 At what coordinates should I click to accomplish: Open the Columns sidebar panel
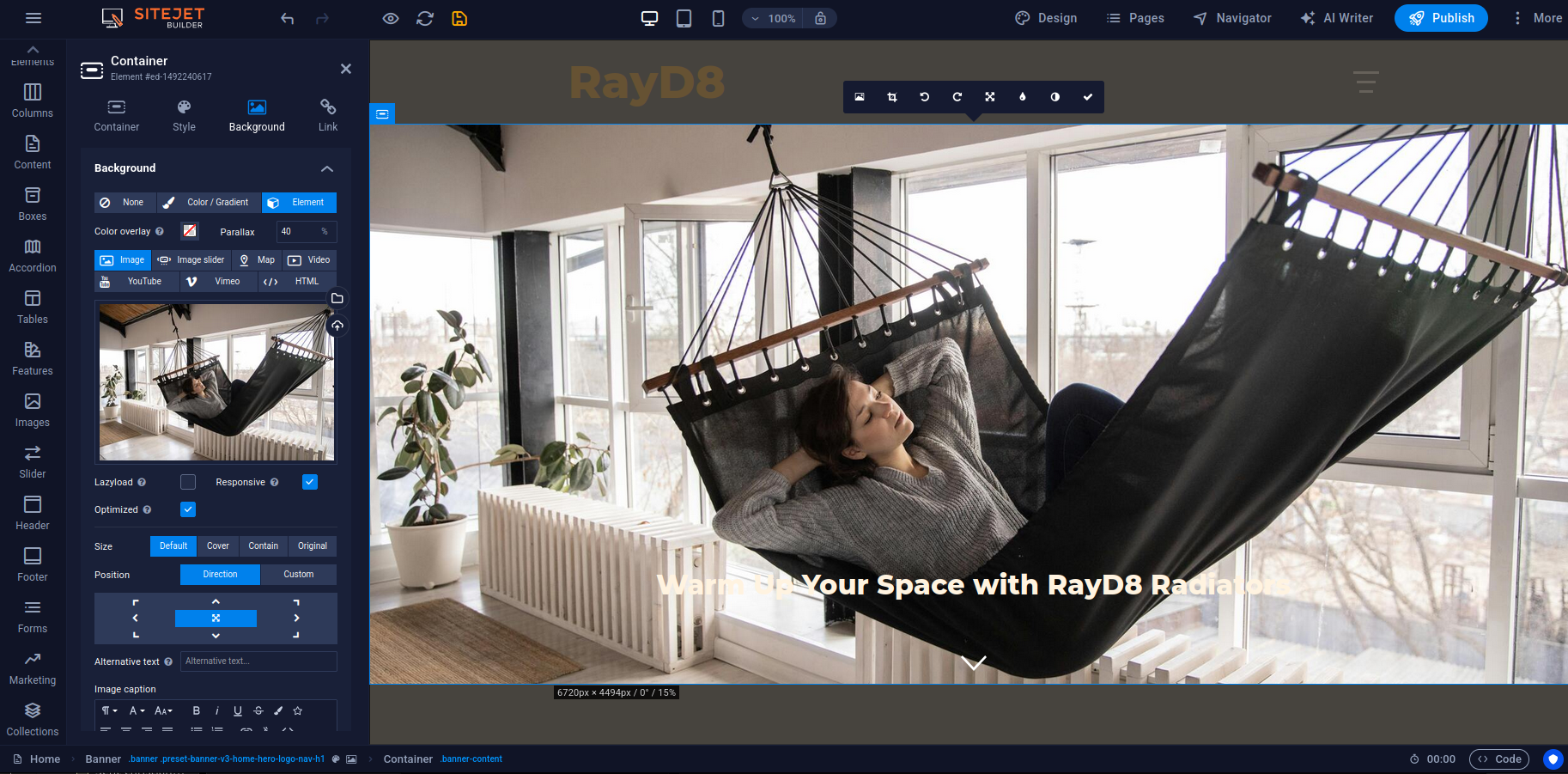click(33, 101)
